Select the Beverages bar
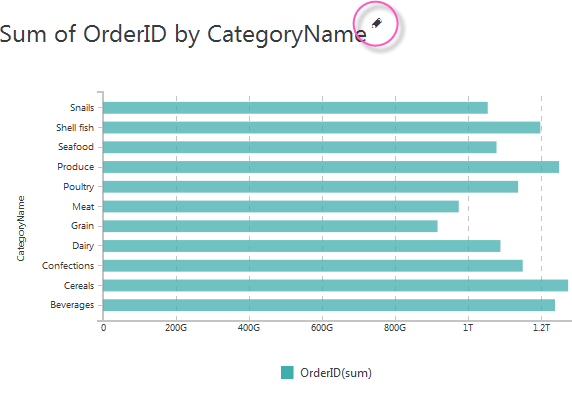572x406 pixels. pos(329,305)
